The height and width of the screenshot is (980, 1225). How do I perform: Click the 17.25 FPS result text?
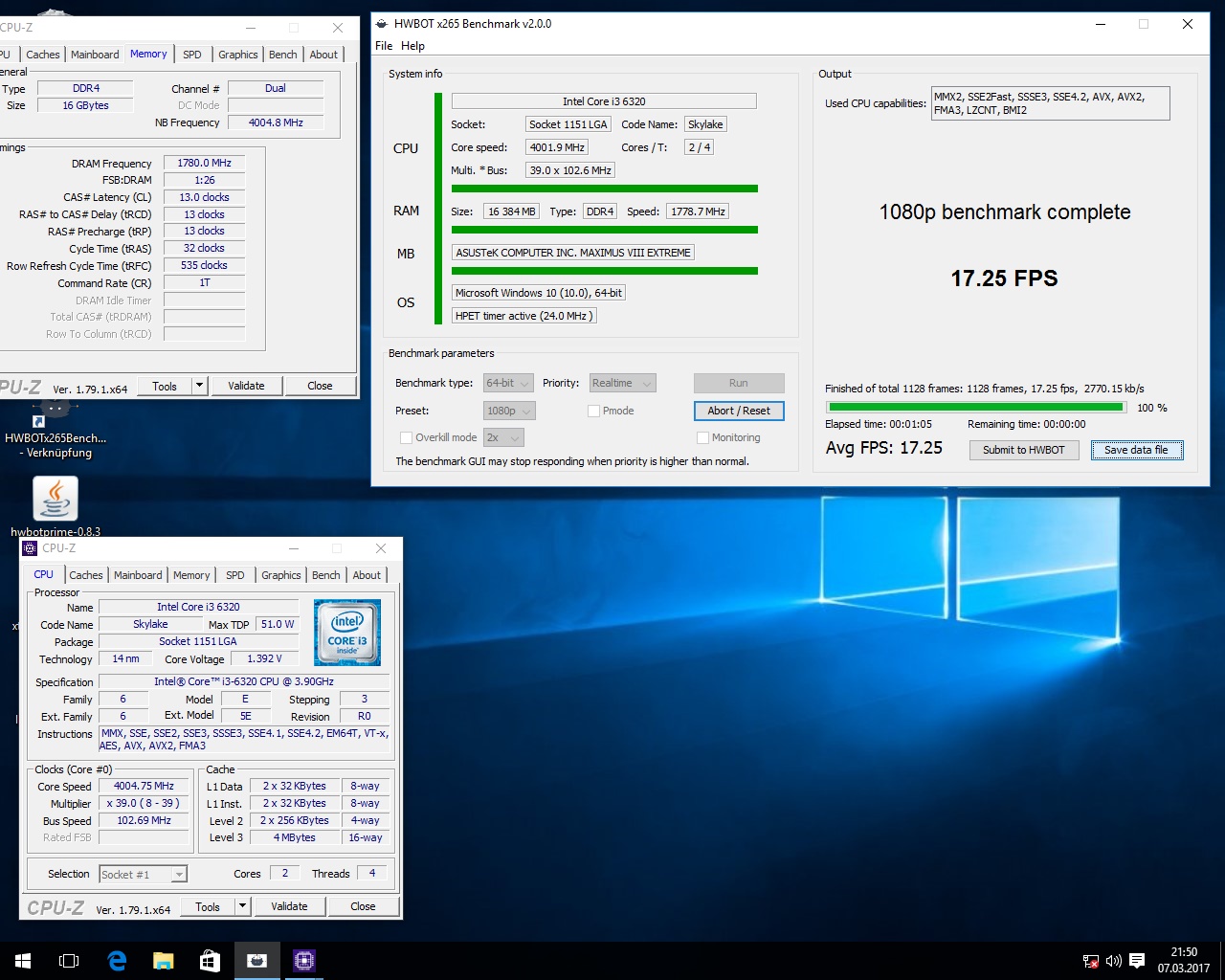coord(1004,278)
